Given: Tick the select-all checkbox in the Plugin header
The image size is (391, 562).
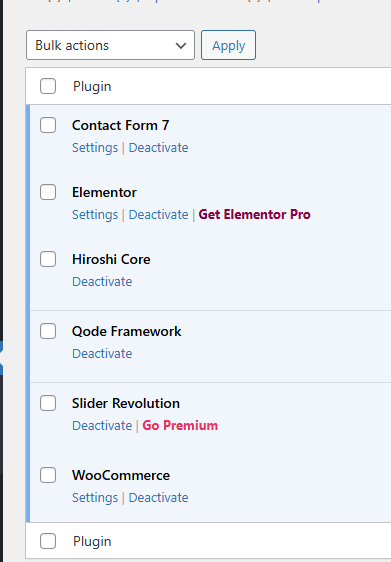Looking at the screenshot, I should coord(48,86).
